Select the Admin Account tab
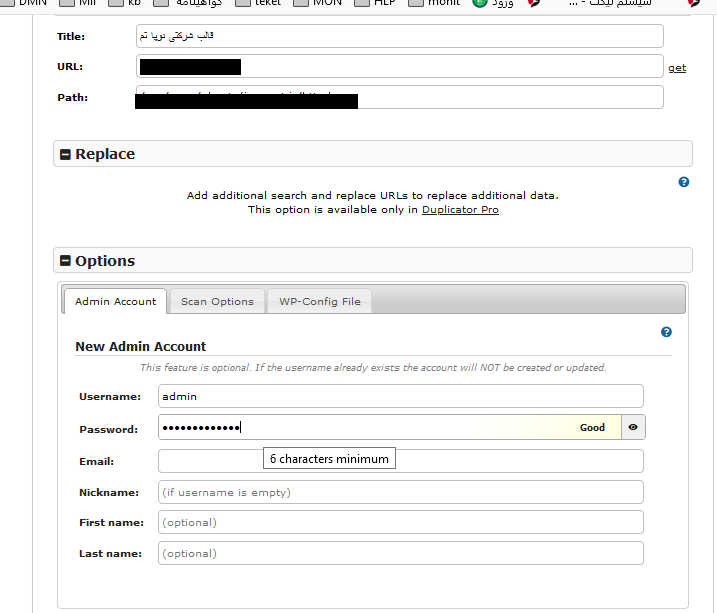This screenshot has width=717, height=613. tap(115, 301)
